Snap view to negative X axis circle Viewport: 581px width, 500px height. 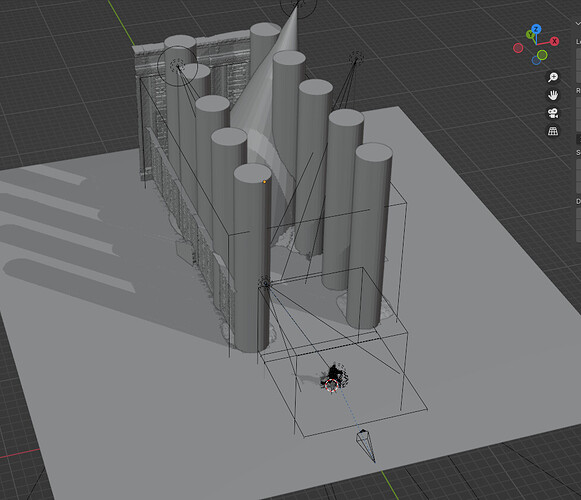click(x=518, y=48)
